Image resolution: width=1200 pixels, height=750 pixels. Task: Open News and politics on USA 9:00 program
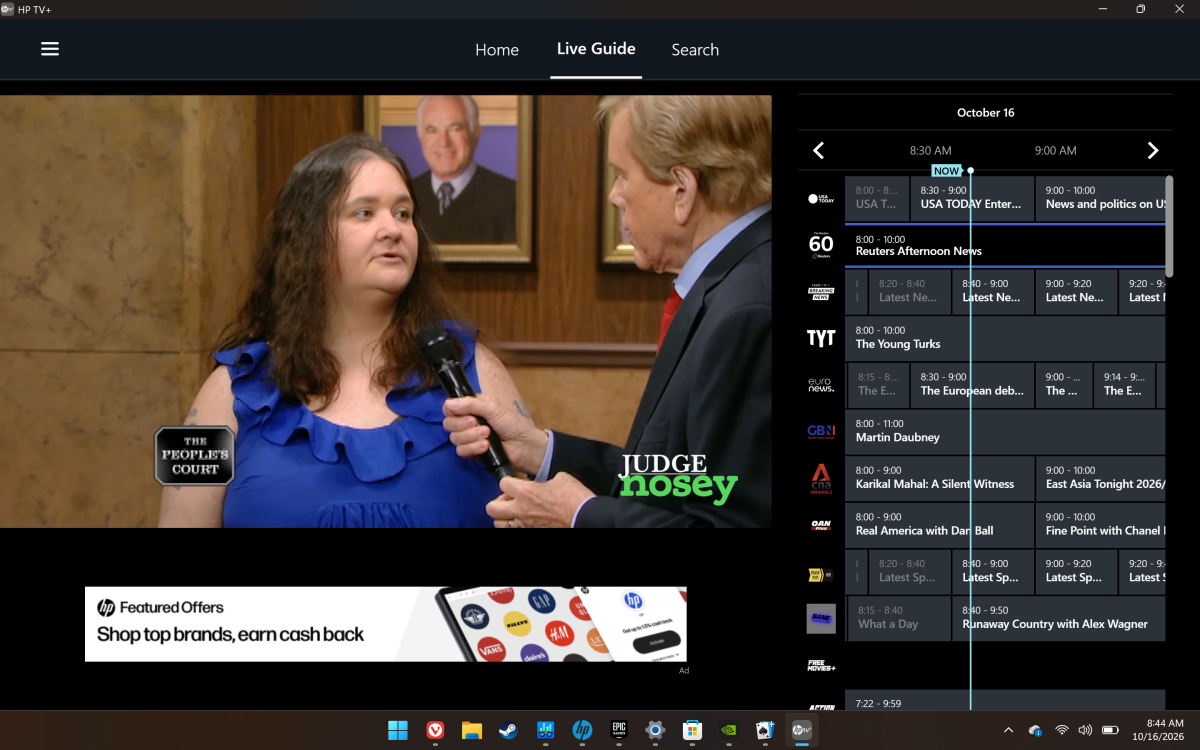pyautogui.click(x=1101, y=198)
